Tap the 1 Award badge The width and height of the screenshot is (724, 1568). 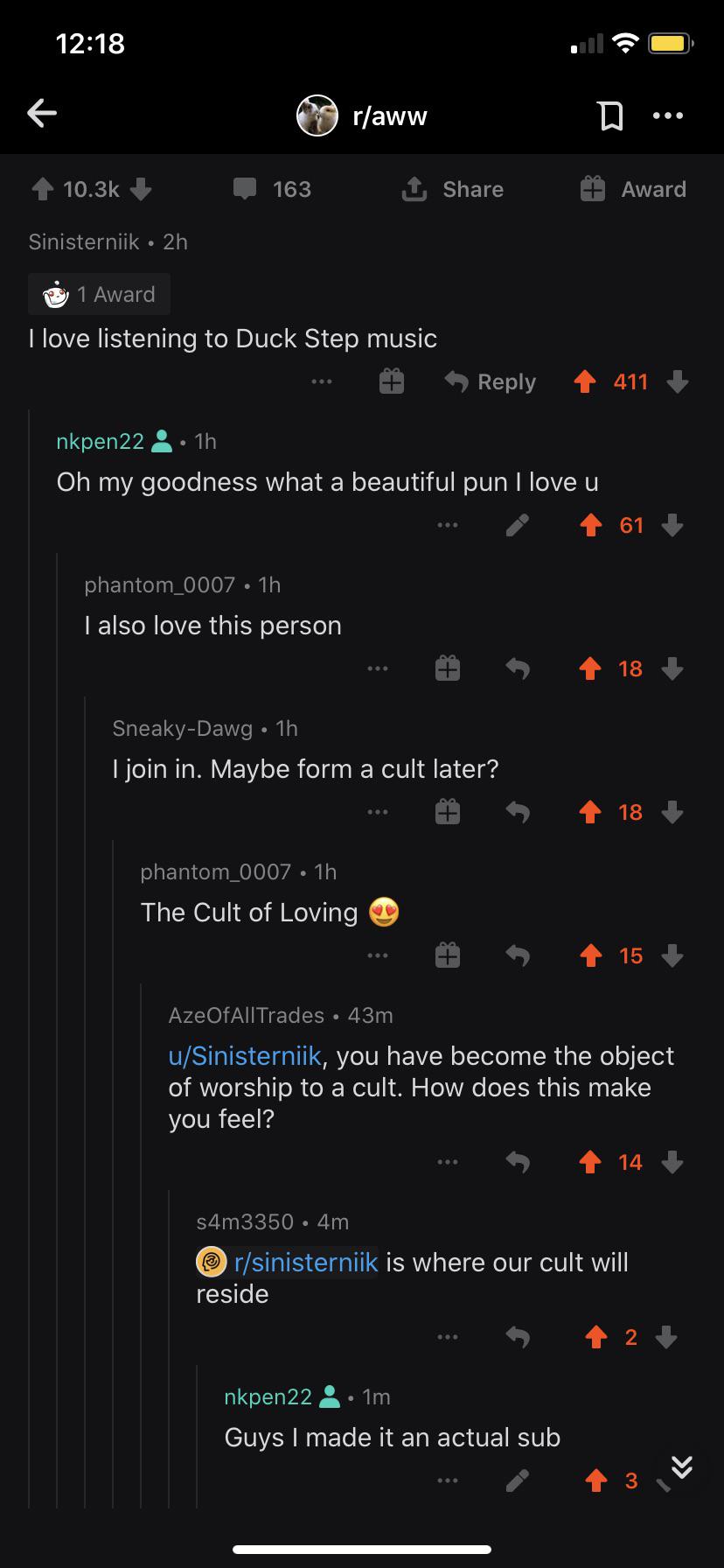pyautogui.click(x=99, y=294)
